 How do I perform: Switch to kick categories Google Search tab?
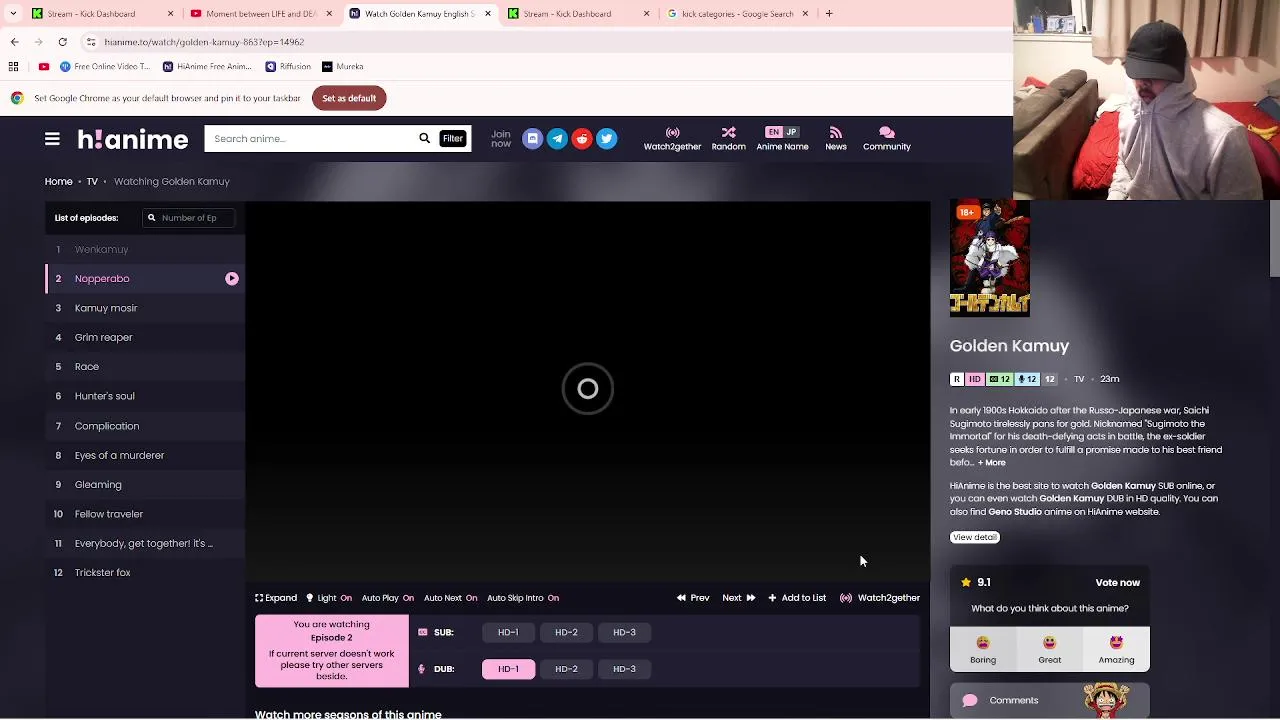737,14
